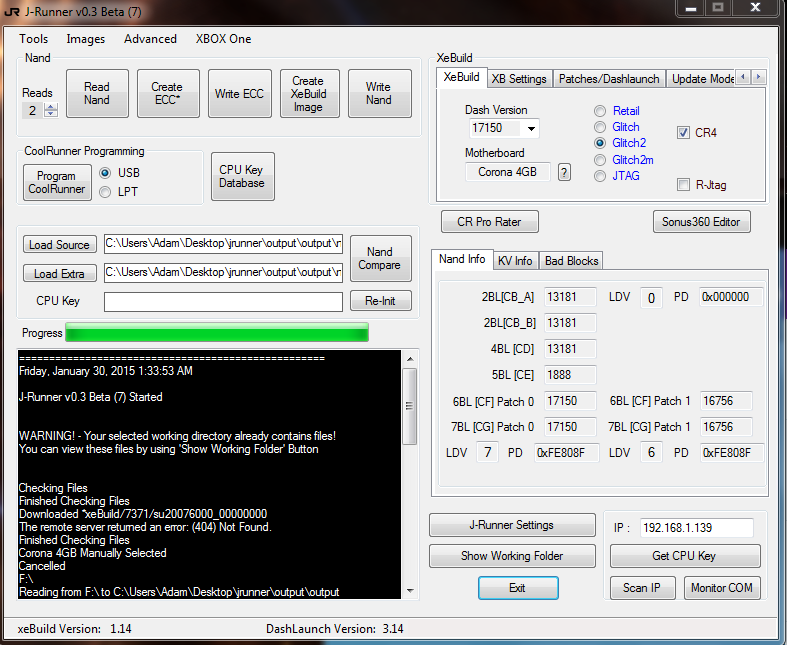Screen dimensions: 787x645
Task: Open the XBOX One menu
Action: point(223,39)
